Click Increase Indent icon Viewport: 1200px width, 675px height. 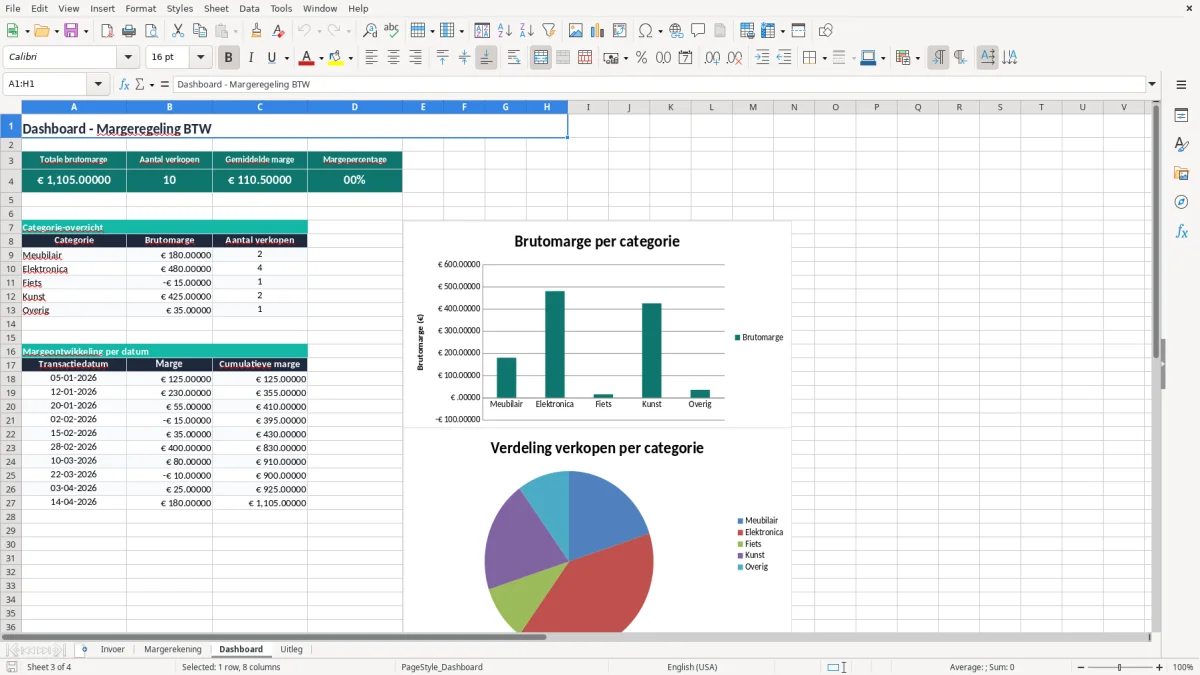(762, 58)
